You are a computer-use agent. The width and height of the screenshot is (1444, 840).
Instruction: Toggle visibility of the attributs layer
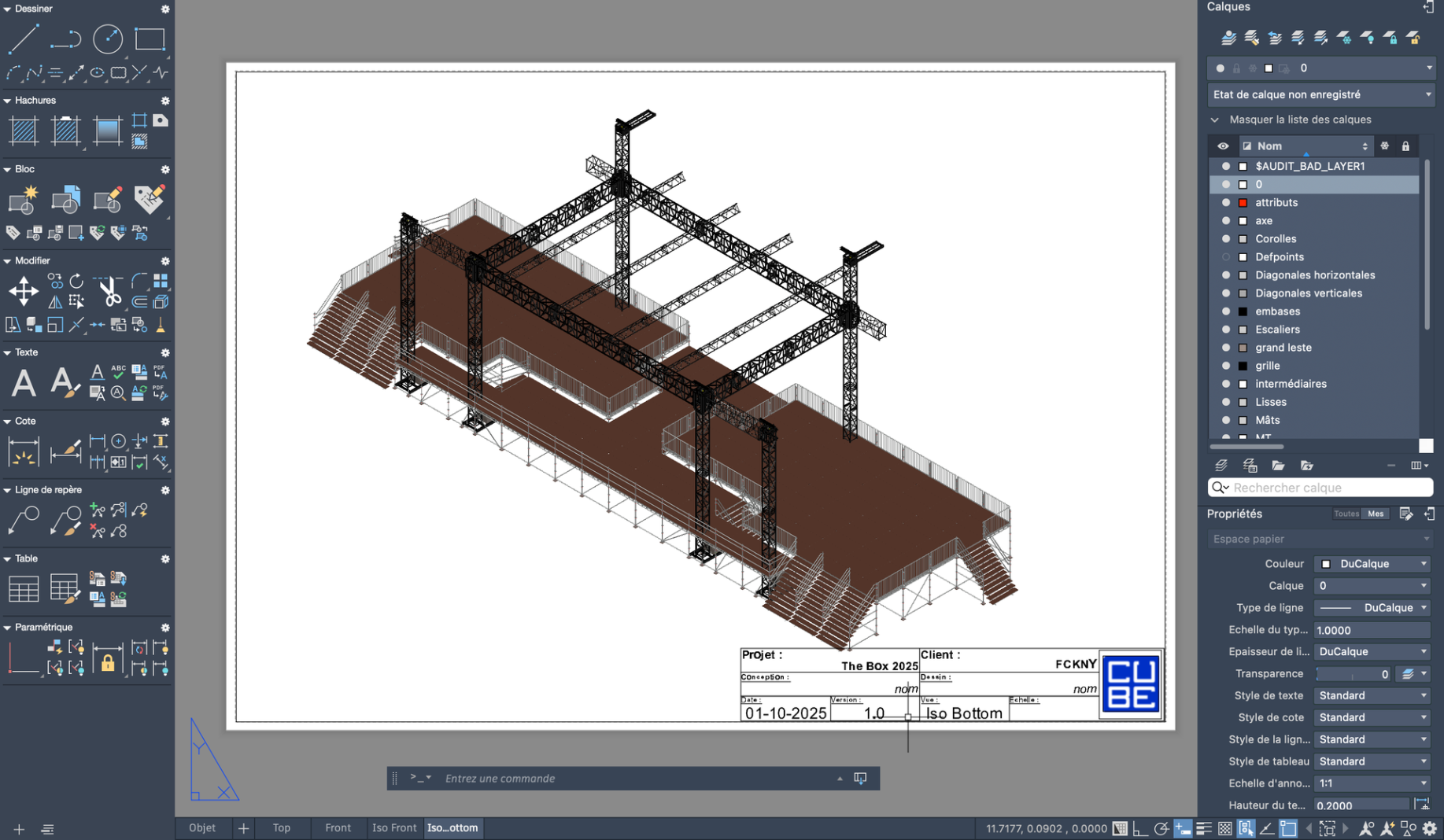point(1225,203)
